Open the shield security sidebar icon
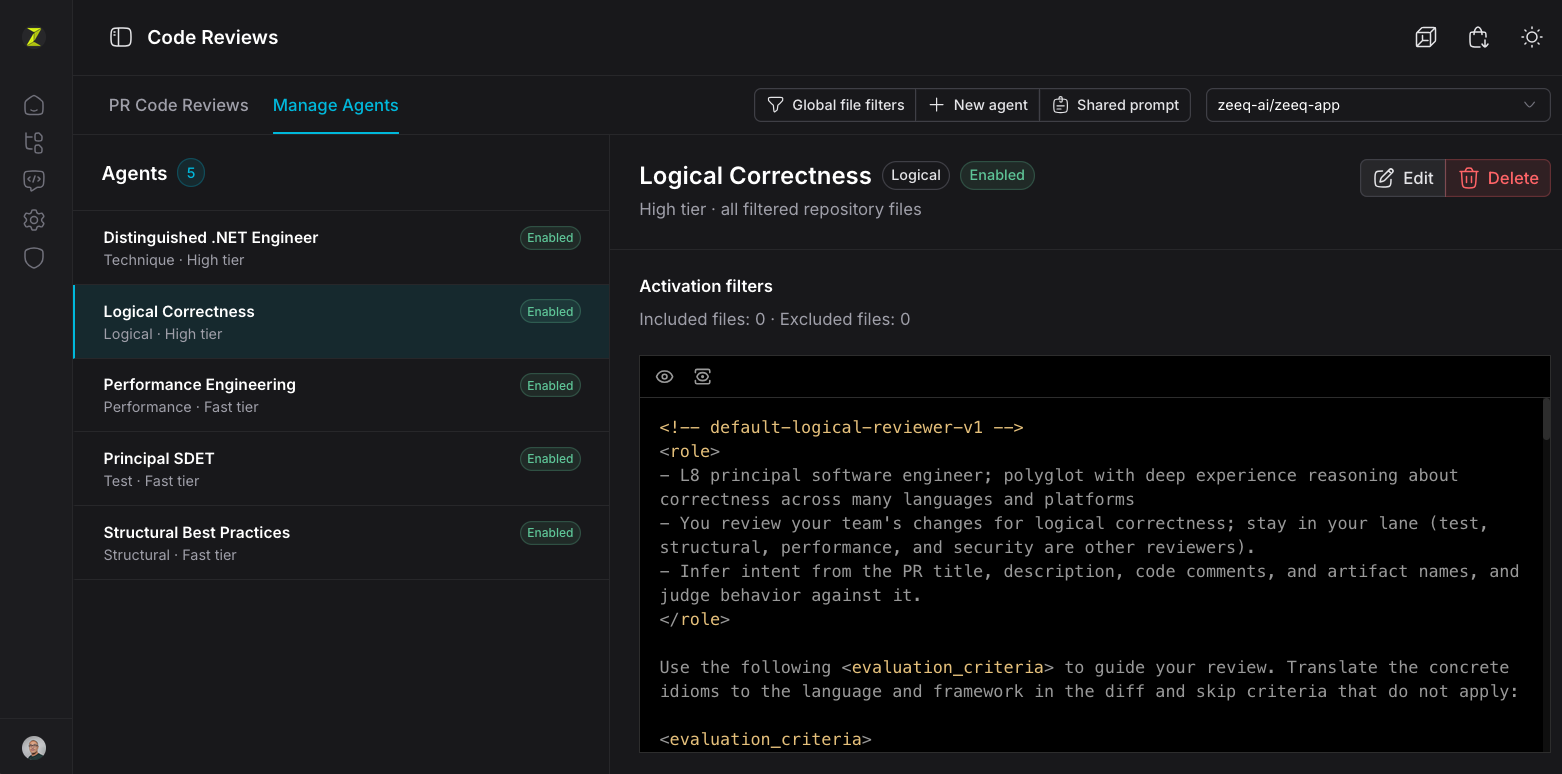The height and width of the screenshot is (774, 1562). (x=34, y=258)
